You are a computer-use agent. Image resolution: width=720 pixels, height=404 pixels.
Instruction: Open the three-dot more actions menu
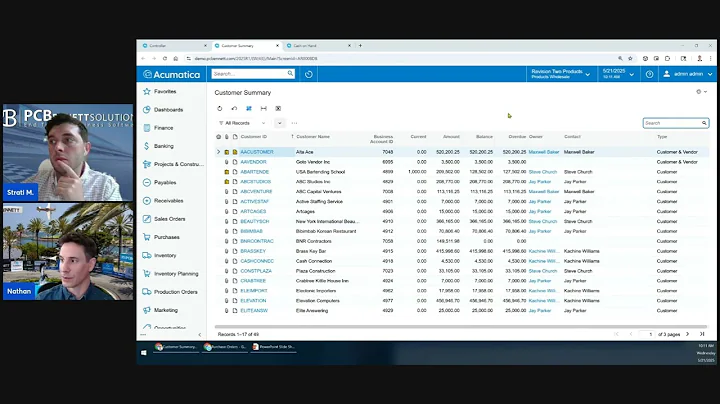[294, 123]
